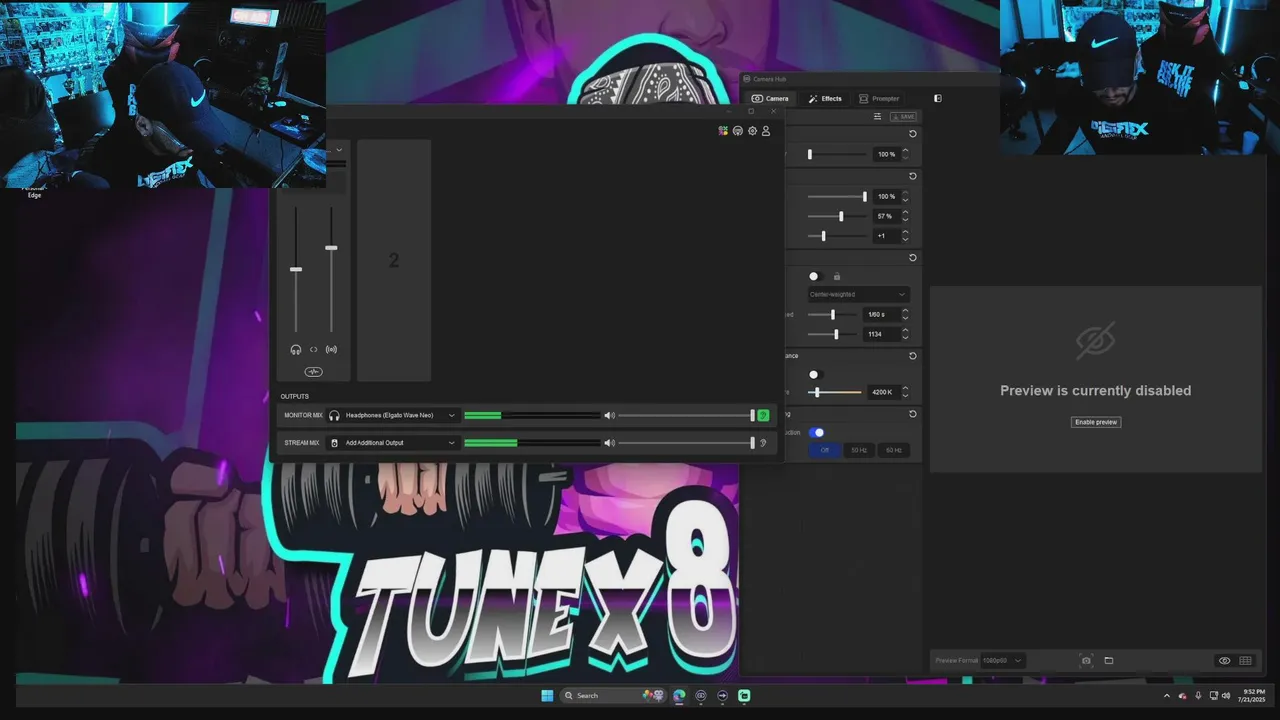Toggle green ear listen button on Monitor Mix
Image resolution: width=1280 pixels, height=720 pixels.
(x=764, y=415)
